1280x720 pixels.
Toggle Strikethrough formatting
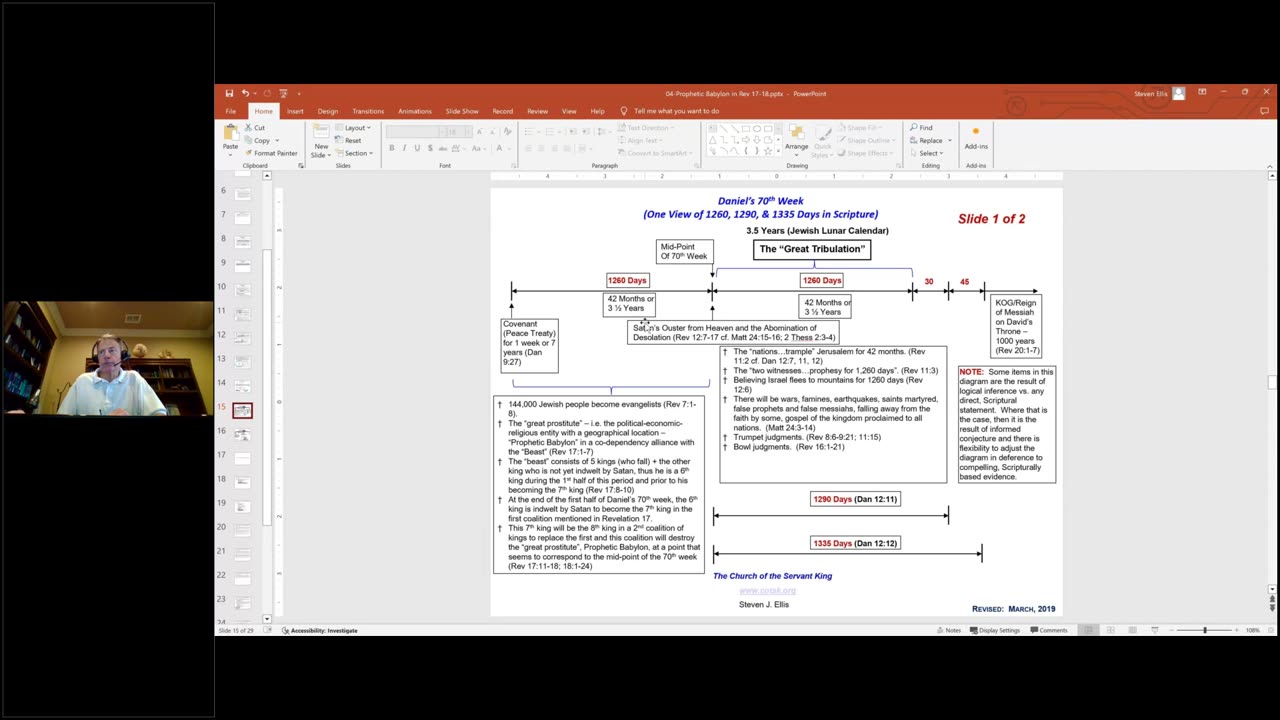(443, 148)
